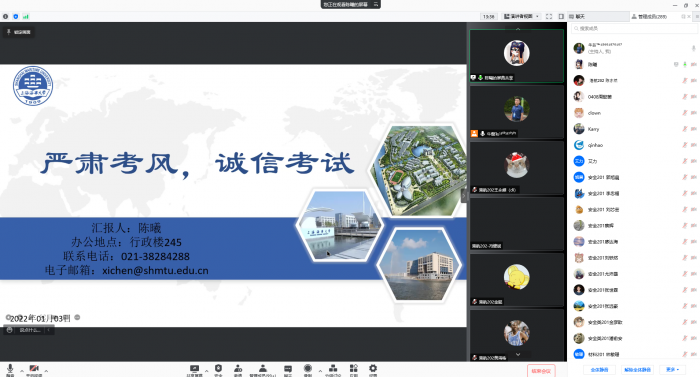Screen dimensions: 700x377
Task: Click the chat icon in bottom toolbar
Action: click(x=288, y=369)
